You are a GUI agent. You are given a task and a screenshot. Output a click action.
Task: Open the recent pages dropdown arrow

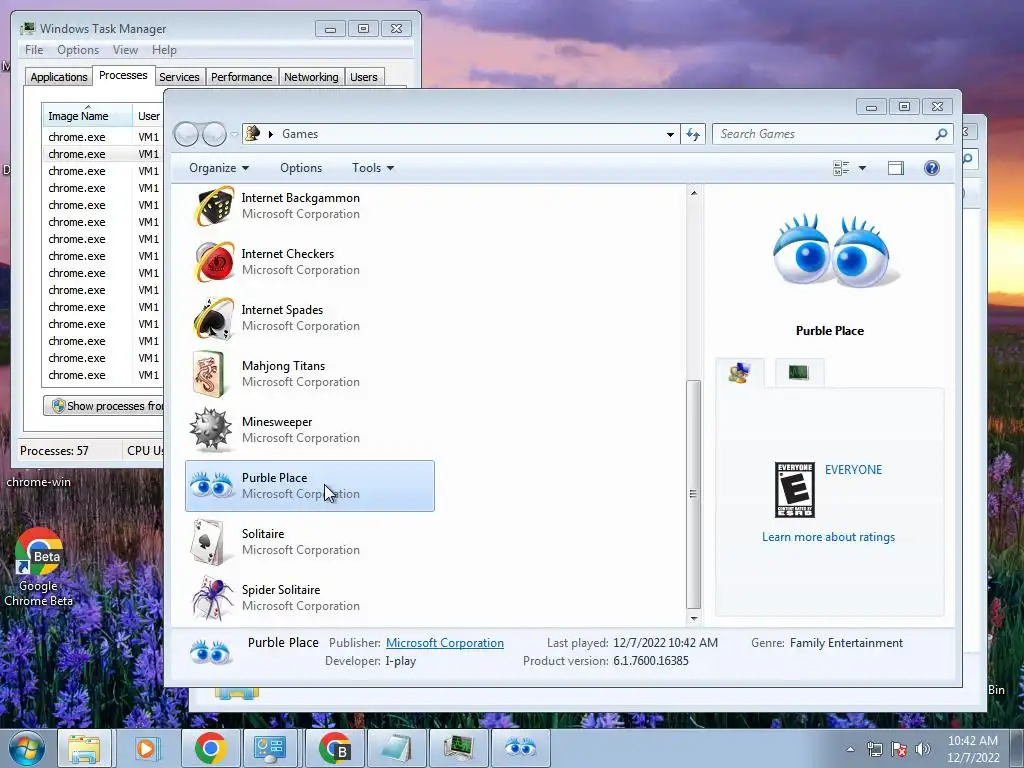(x=234, y=135)
